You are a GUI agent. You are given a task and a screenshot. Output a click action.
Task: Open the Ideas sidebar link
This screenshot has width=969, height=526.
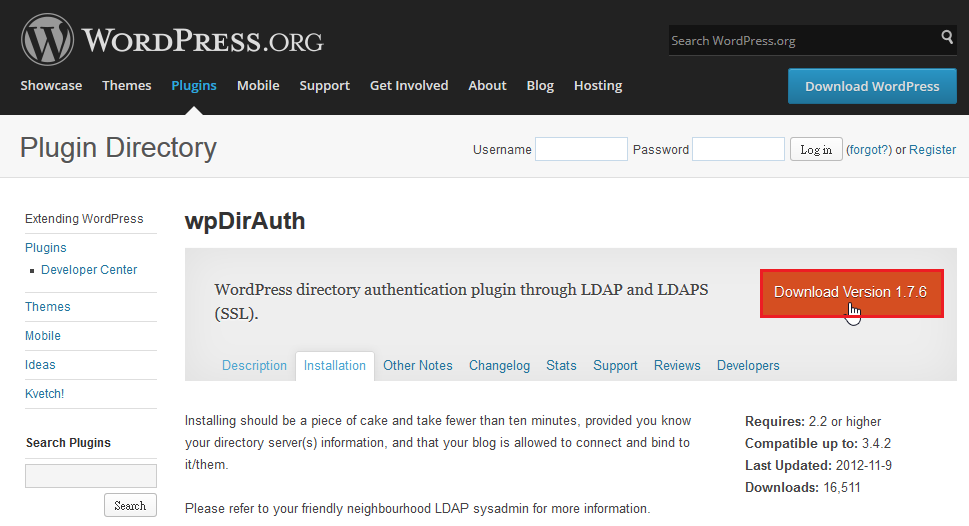(x=40, y=365)
